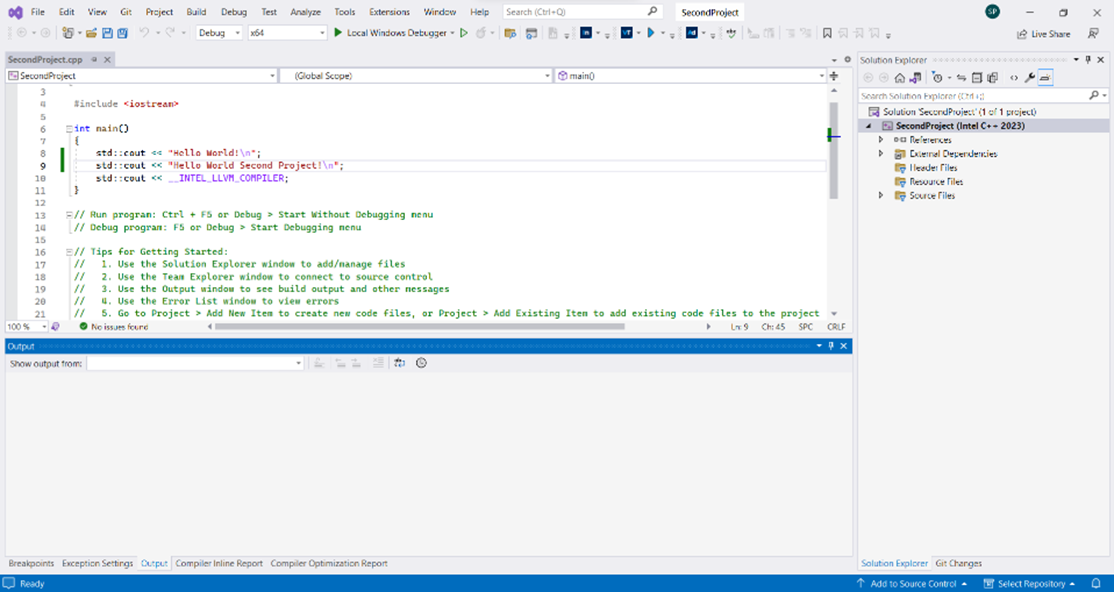Toggle auto-hide pin on the Output panel

tap(831, 345)
